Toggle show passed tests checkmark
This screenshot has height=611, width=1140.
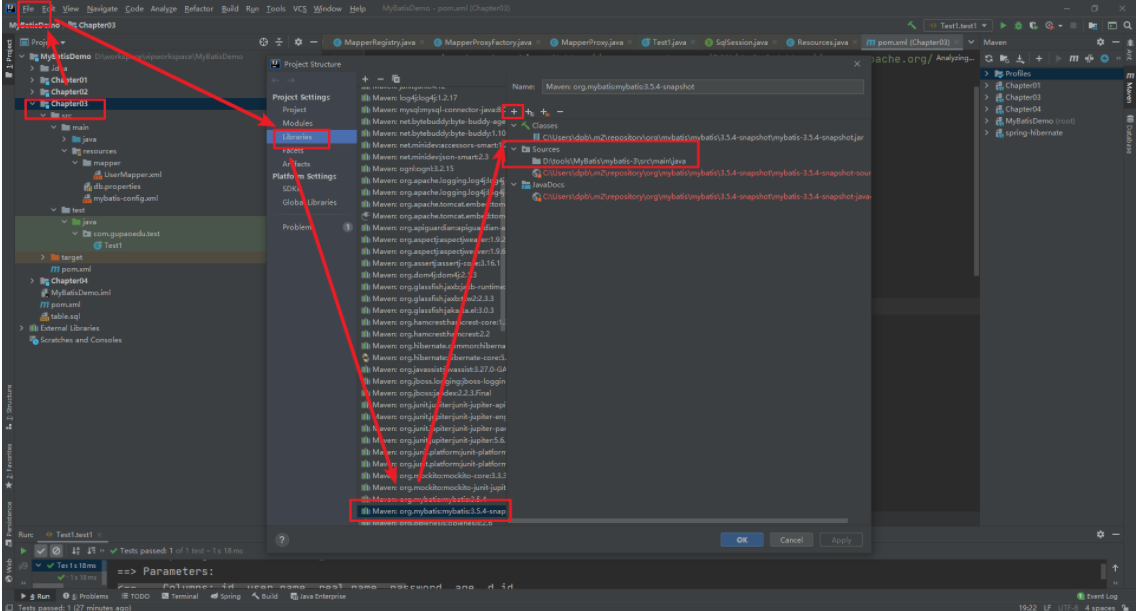coord(41,551)
